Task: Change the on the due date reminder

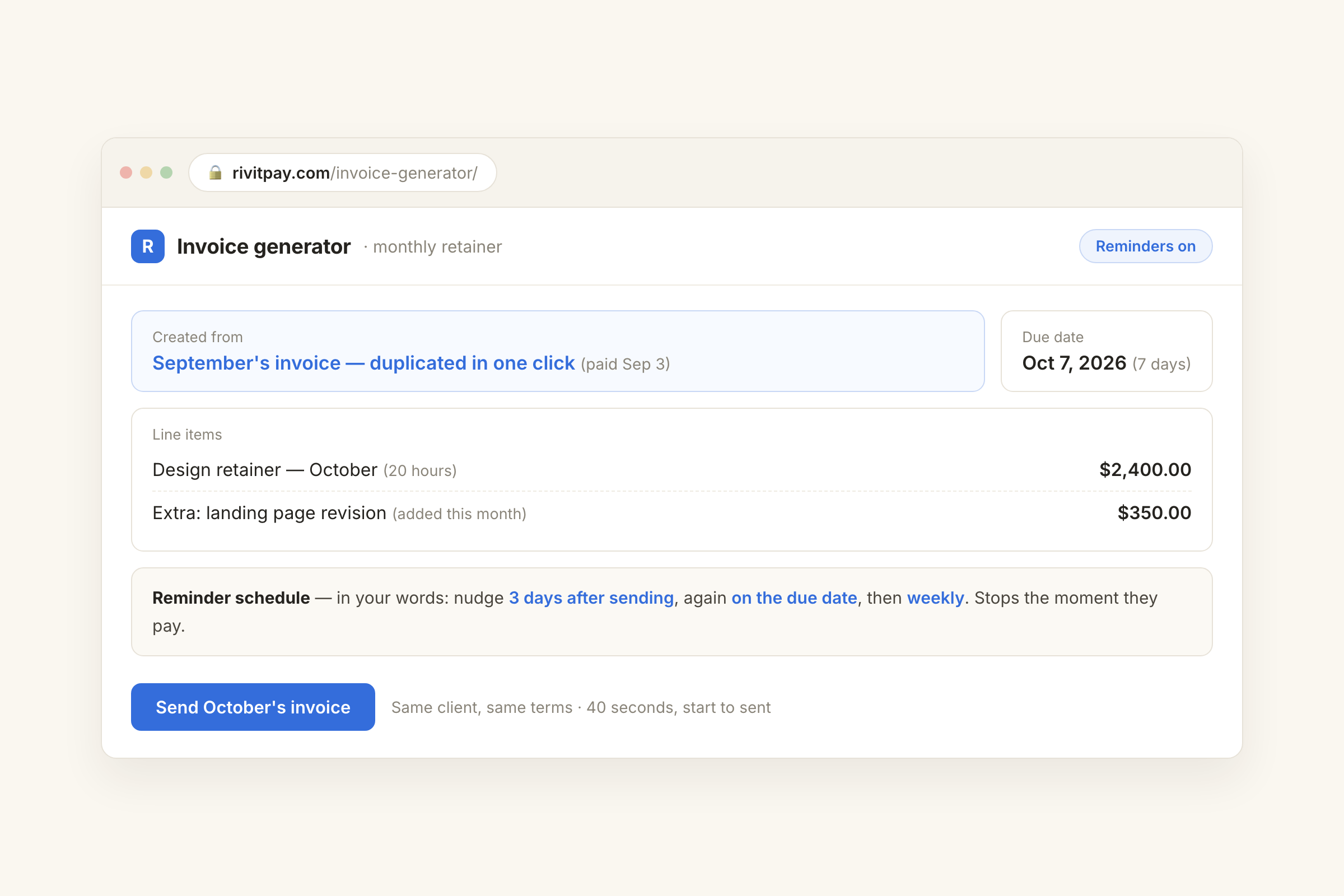Action: (794, 598)
